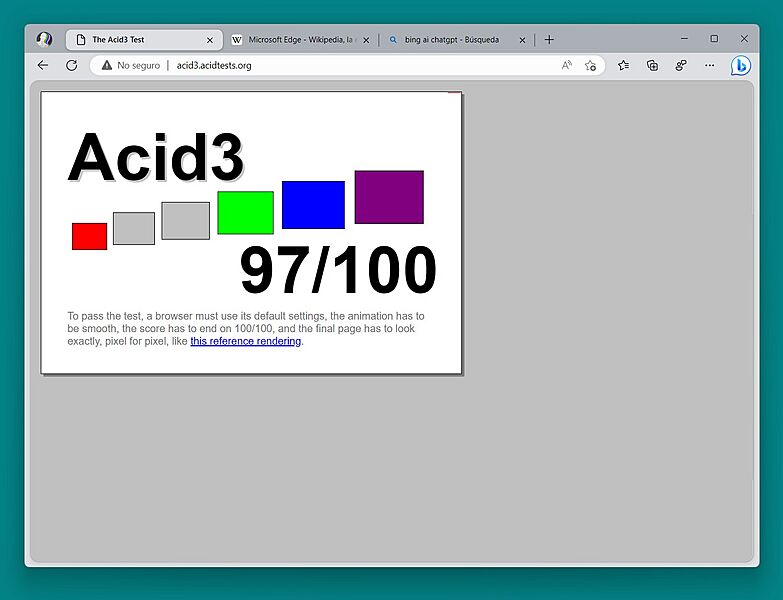Close the bing ai chatgpt tab

coord(522,40)
